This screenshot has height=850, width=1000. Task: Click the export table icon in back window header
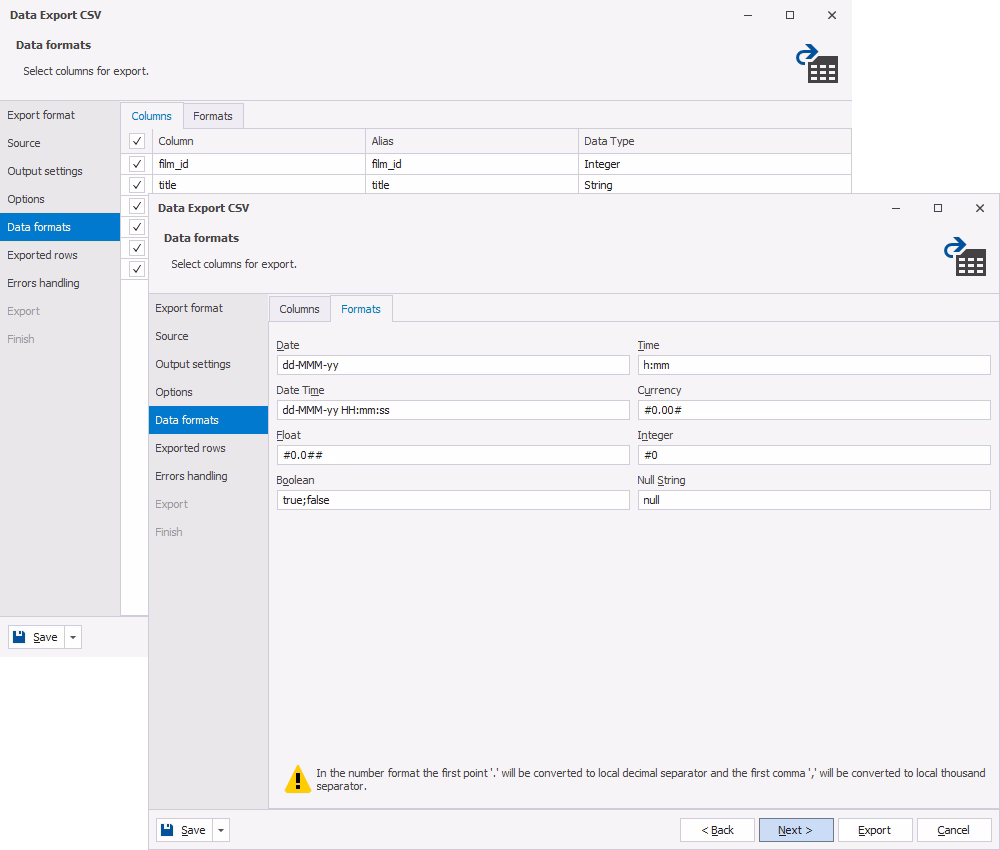817,63
